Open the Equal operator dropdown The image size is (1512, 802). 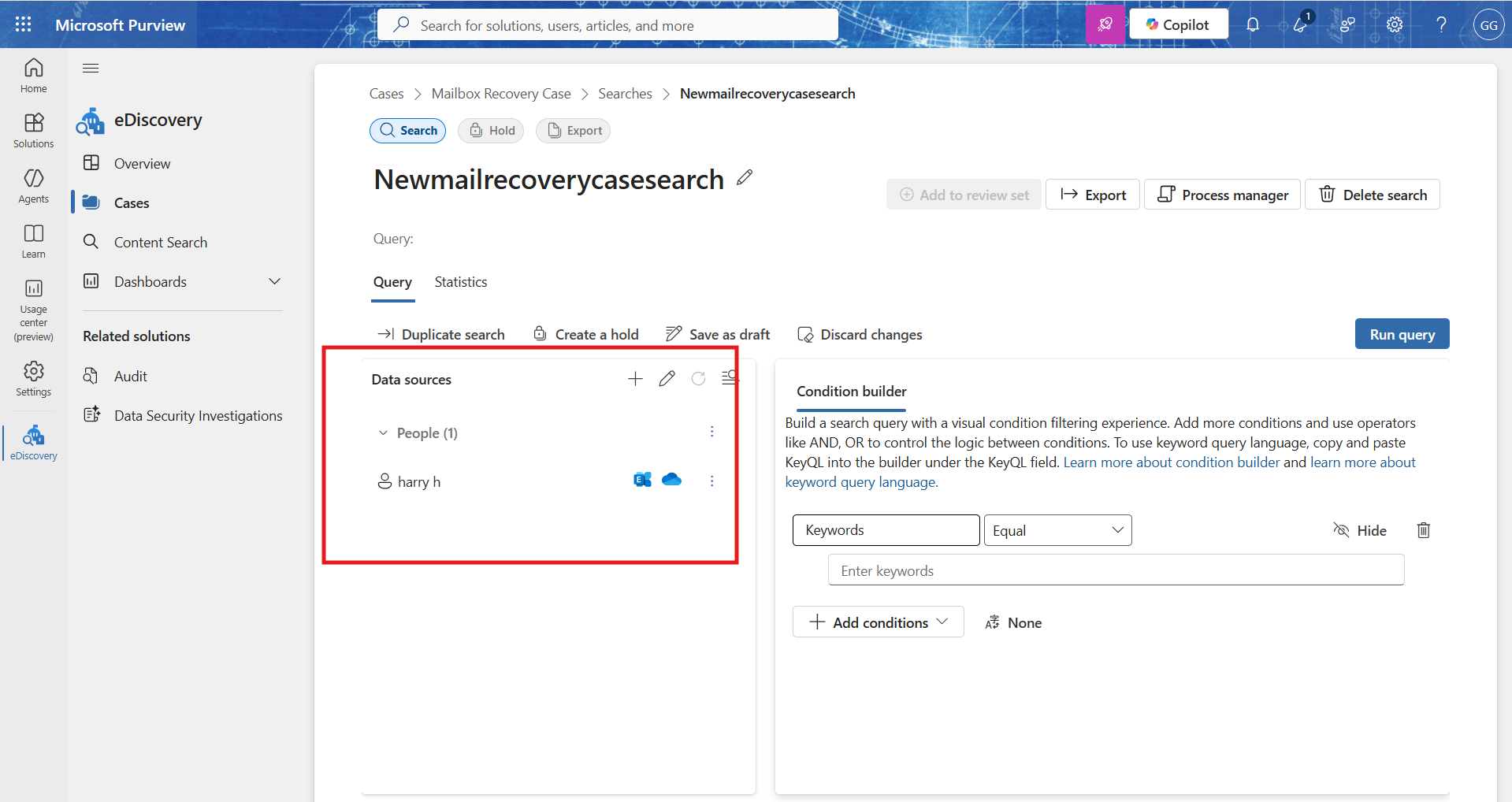[1057, 530]
